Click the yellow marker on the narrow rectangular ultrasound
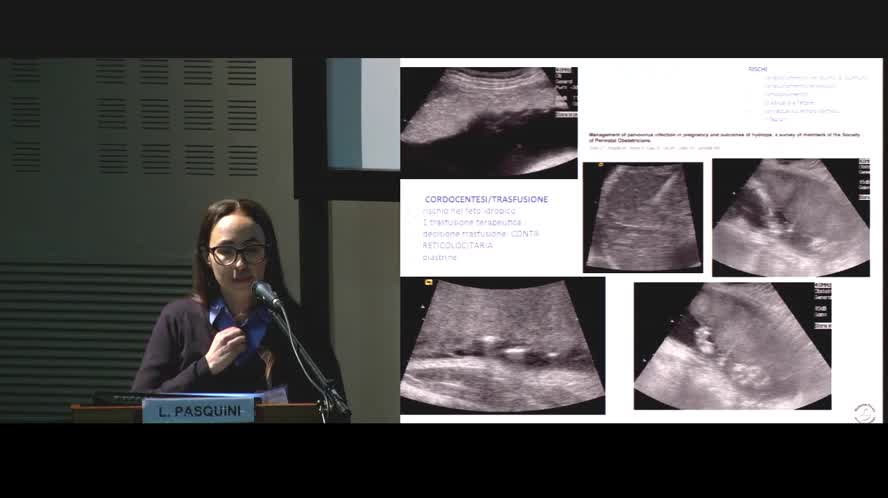This screenshot has height=498, width=888. pos(600,165)
